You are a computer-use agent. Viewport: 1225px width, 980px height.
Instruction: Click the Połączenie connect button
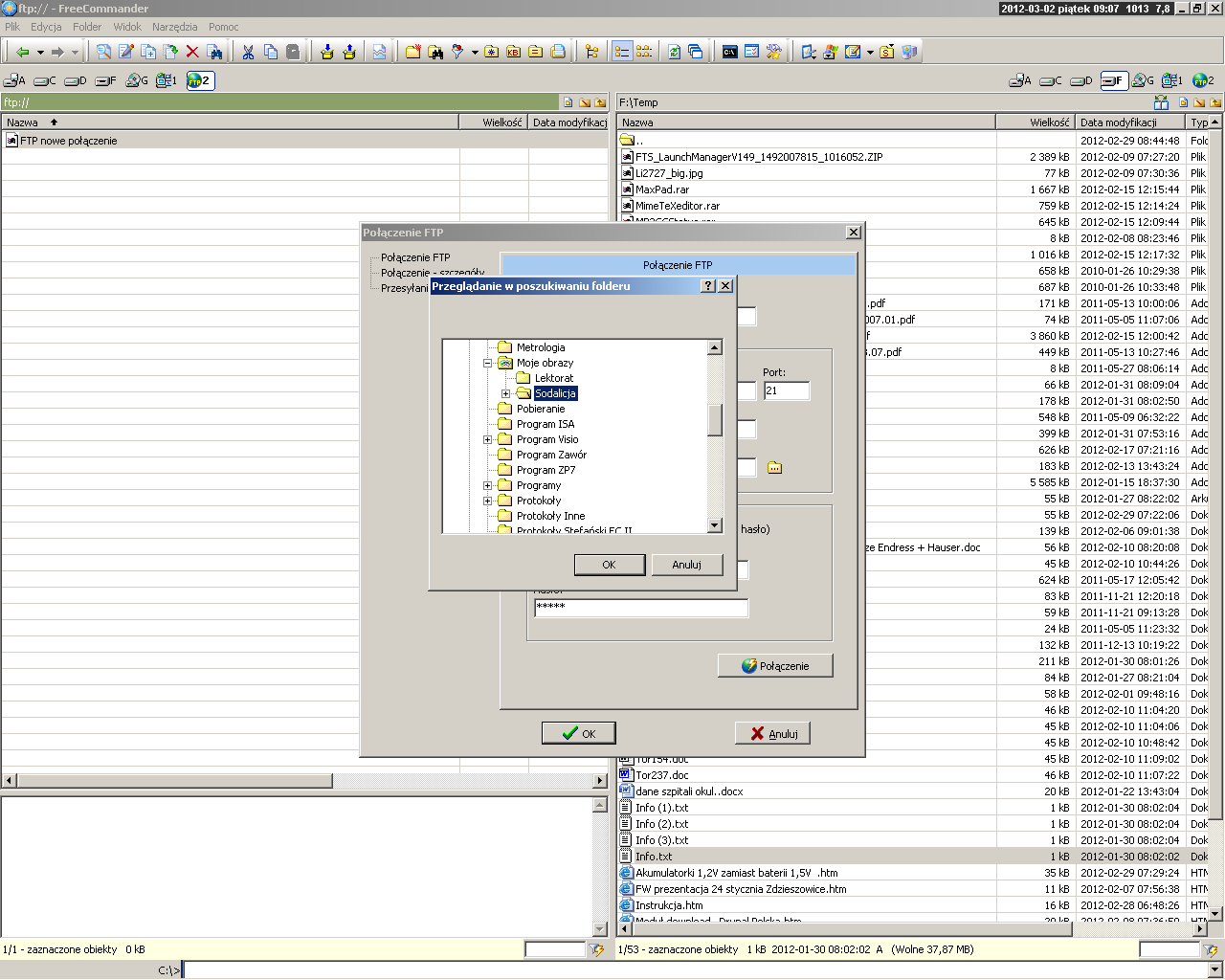coord(775,665)
